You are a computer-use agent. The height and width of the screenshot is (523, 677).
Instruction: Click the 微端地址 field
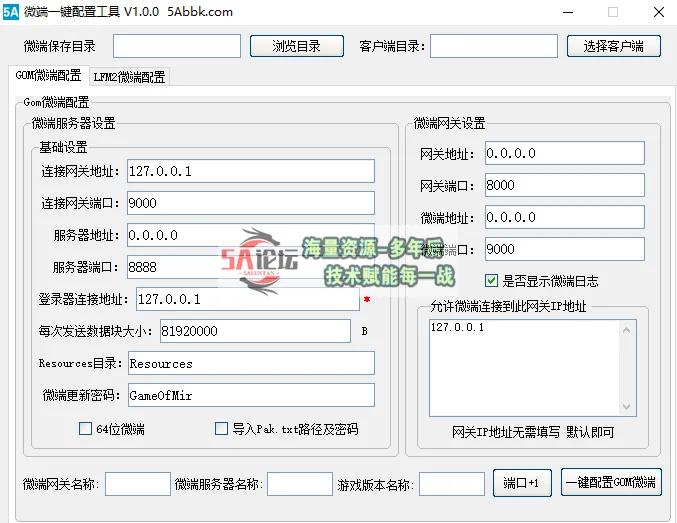[x=565, y=217]
